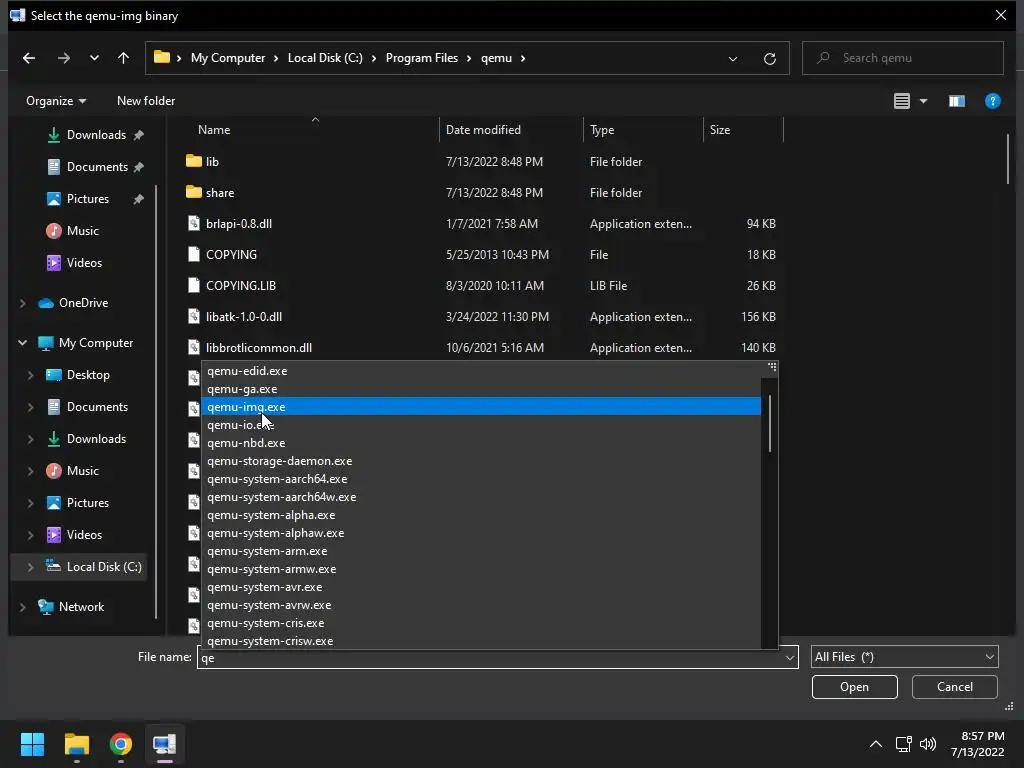The image size is (1024, 768).
Task: Open the File name dropdown arrow
Action: pos(790,658)
